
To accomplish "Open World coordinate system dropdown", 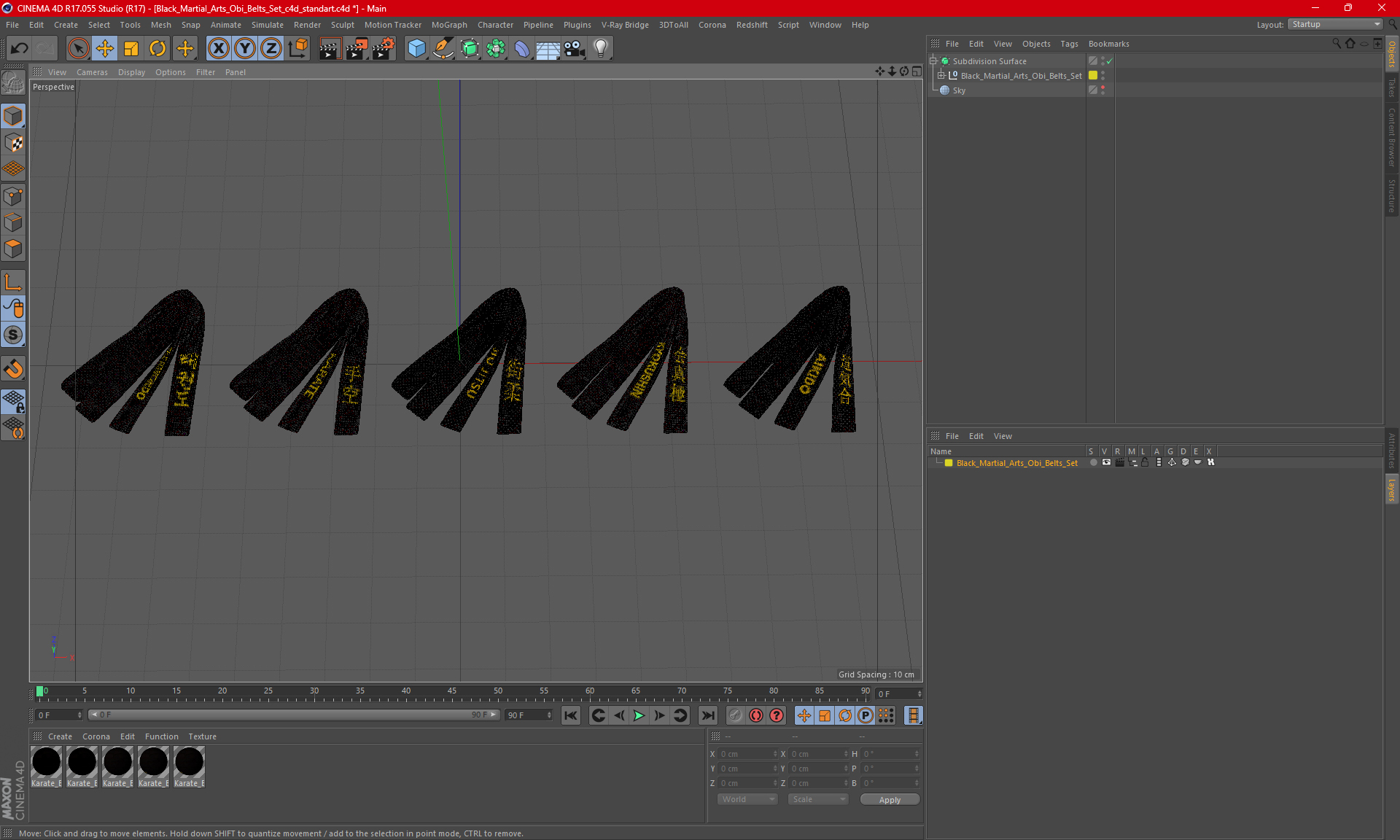I will [x=747, y=799].
